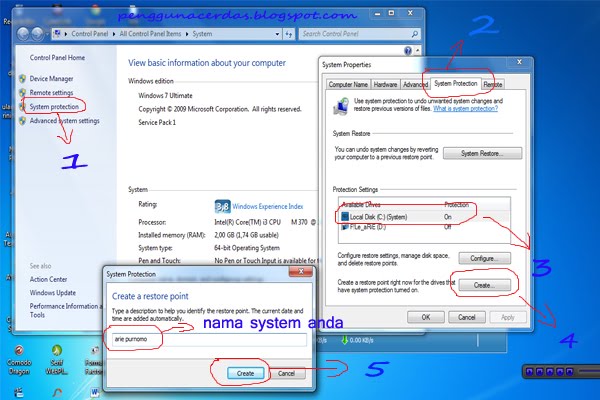Viewport: 600px width, 400px height.
Task: Click Windows 7 Ultimate edition text
Action: [x=165, y=96]
